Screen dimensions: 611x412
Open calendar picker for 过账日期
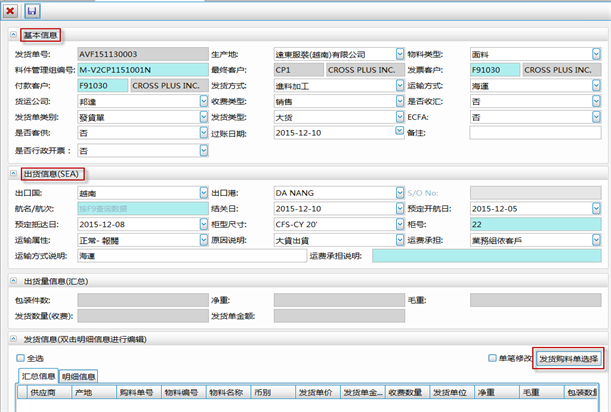coord(363,132)
